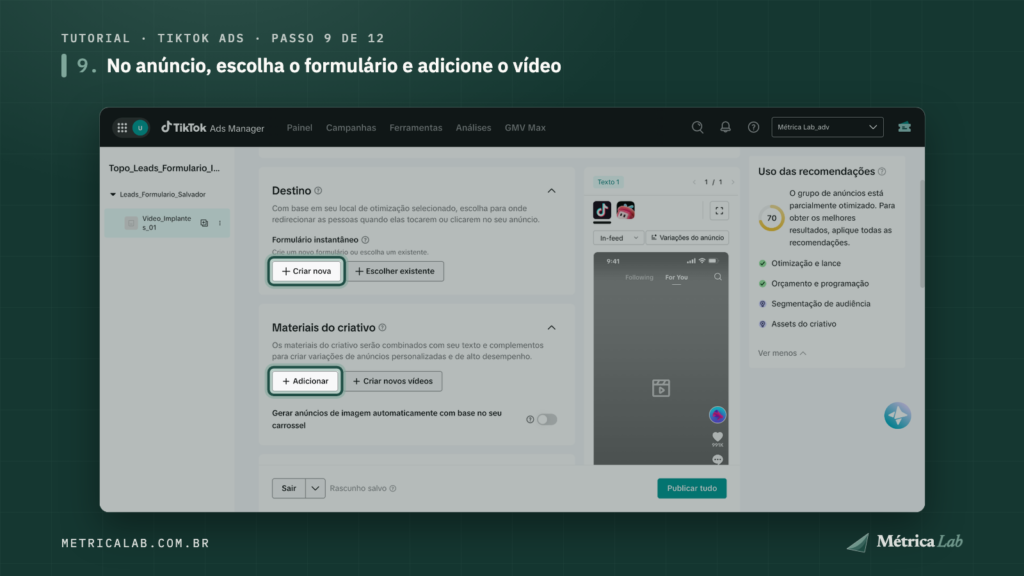This screenshot has height=576, width=1024.
Task: Collapse the Destino section
Action: [x=552, y=191]
